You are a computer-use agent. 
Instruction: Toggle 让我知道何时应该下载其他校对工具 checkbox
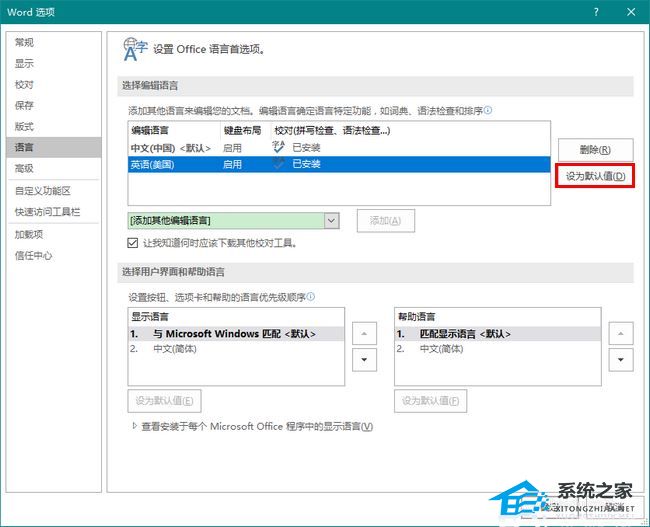pos(133,243)
